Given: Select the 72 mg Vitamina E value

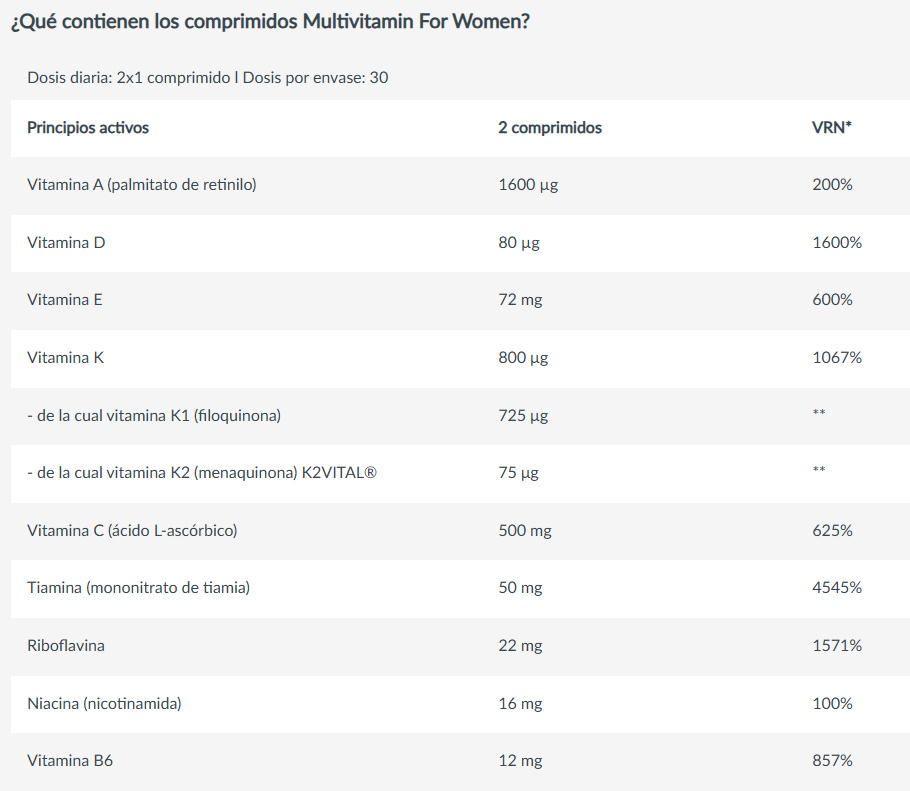Looking at the screenshot, I should (x=520, y=300).
